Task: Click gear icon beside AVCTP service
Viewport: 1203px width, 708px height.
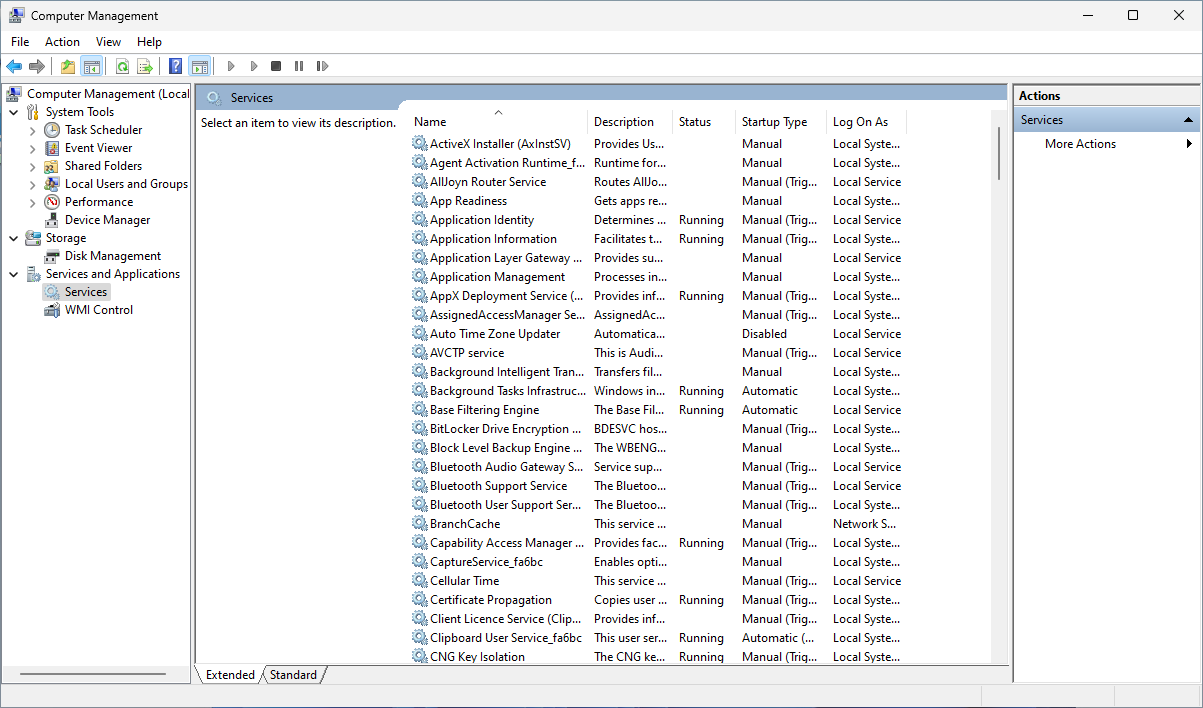Action: (419, 353)
